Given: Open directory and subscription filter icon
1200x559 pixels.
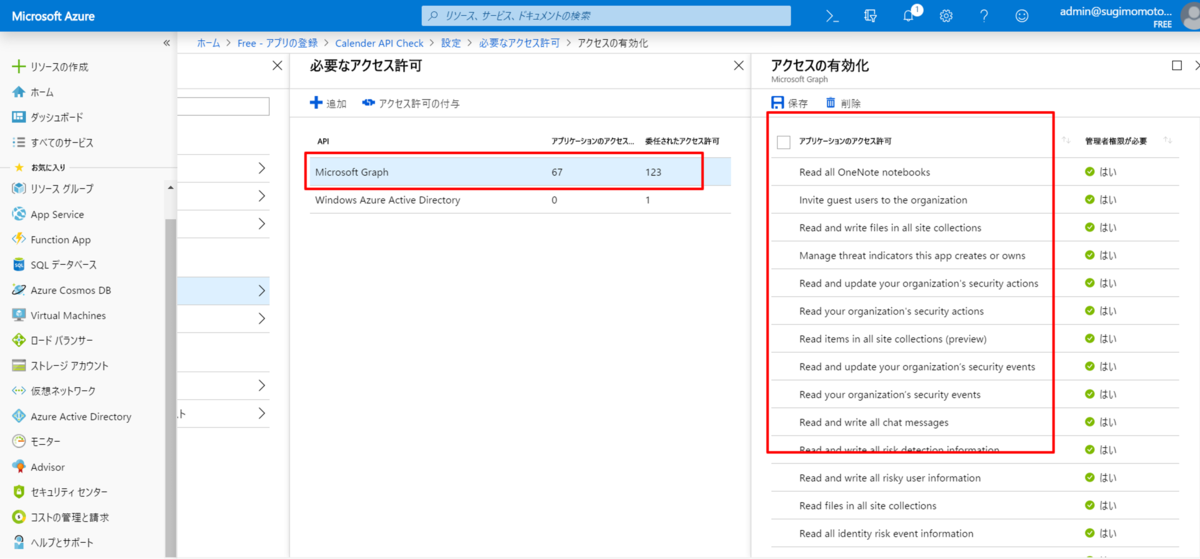Looking at the screenshot, I should click(870, 16).
